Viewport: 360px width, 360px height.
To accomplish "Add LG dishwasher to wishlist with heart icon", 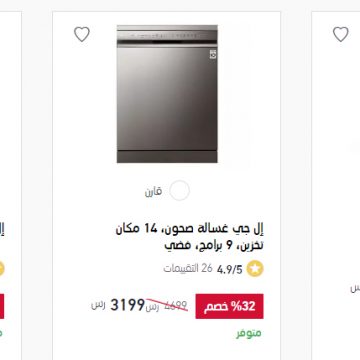I will pyautogui.click(x=82, y=34).
